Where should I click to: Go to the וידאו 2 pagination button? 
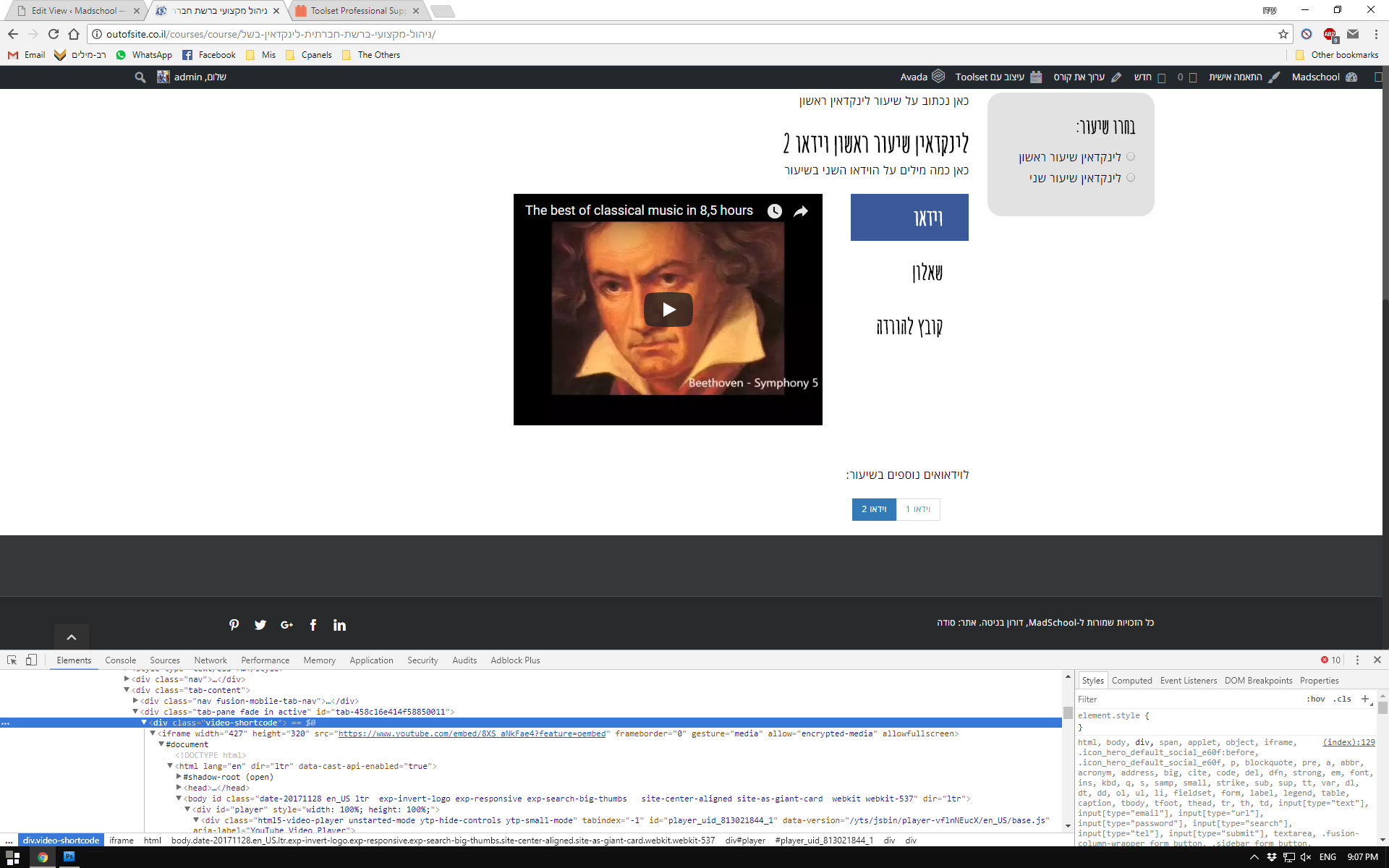coord(874,509)
